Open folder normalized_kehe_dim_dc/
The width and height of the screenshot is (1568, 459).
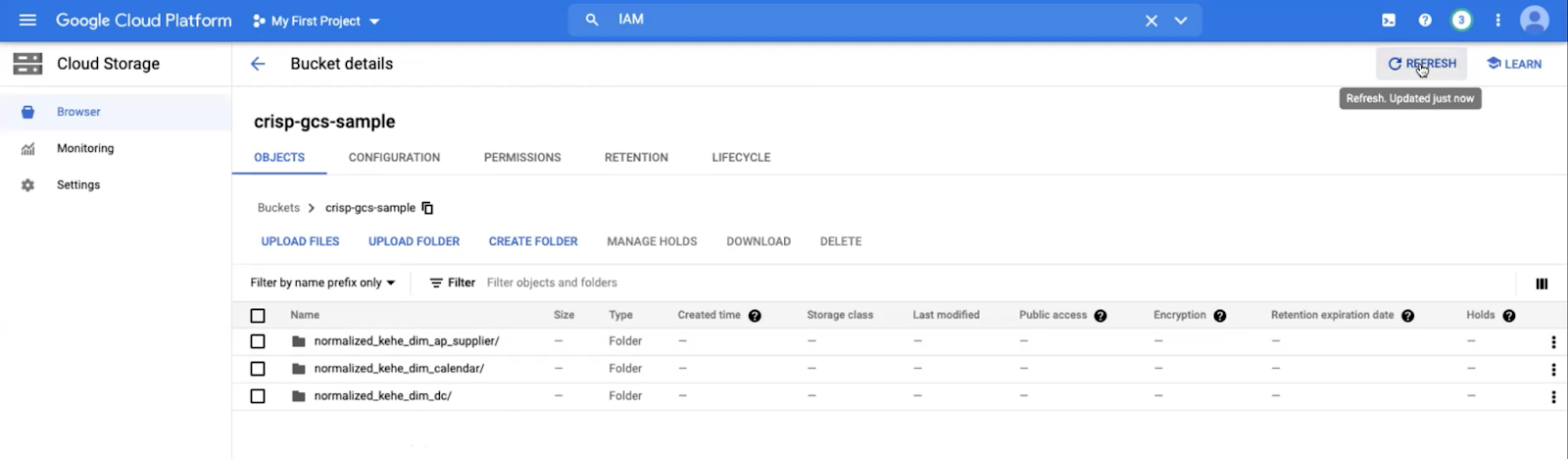pyautogui.click(x=383, y=396)
